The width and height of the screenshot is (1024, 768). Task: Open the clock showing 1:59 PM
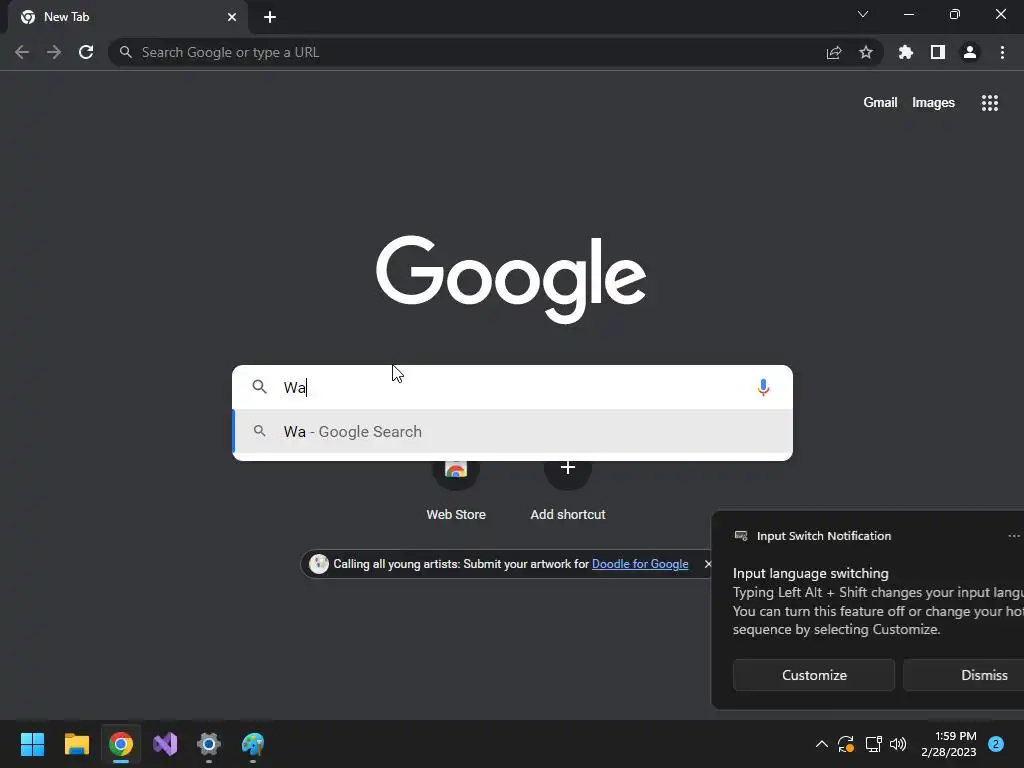coord(949,744)
